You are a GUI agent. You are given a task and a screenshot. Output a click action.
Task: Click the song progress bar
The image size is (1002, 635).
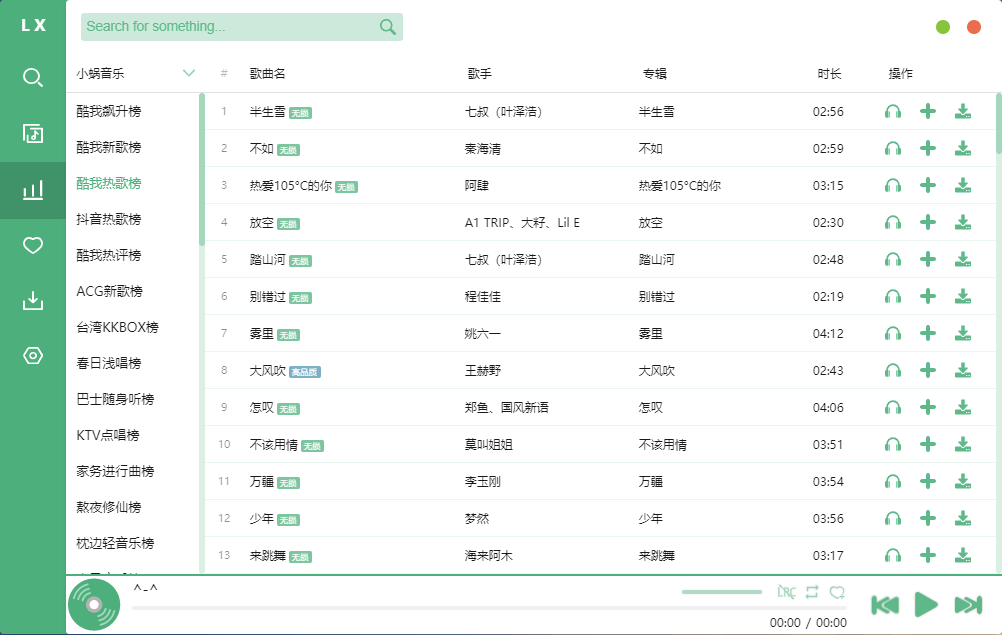(x=489, y=608)
